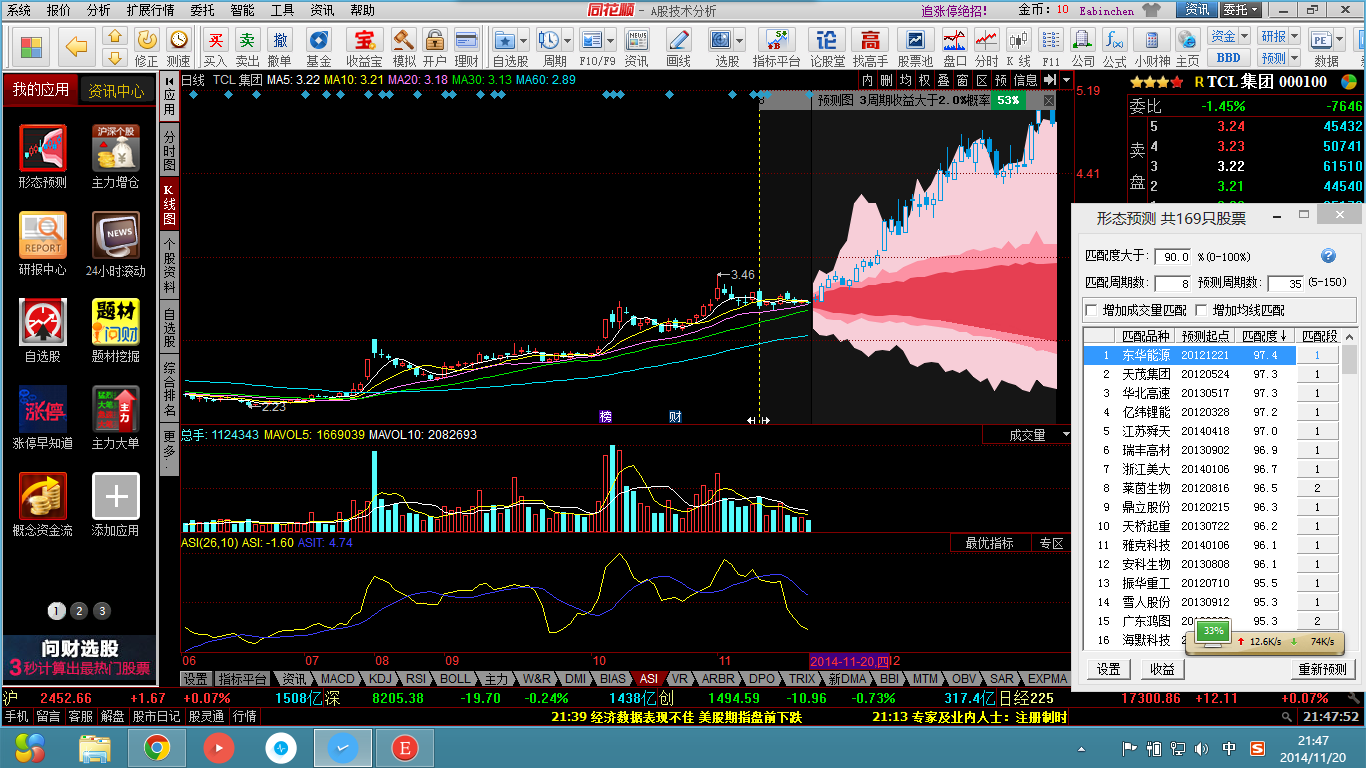
Task: Click the 盘口 toolbar icon
Action: pos(954,46)
